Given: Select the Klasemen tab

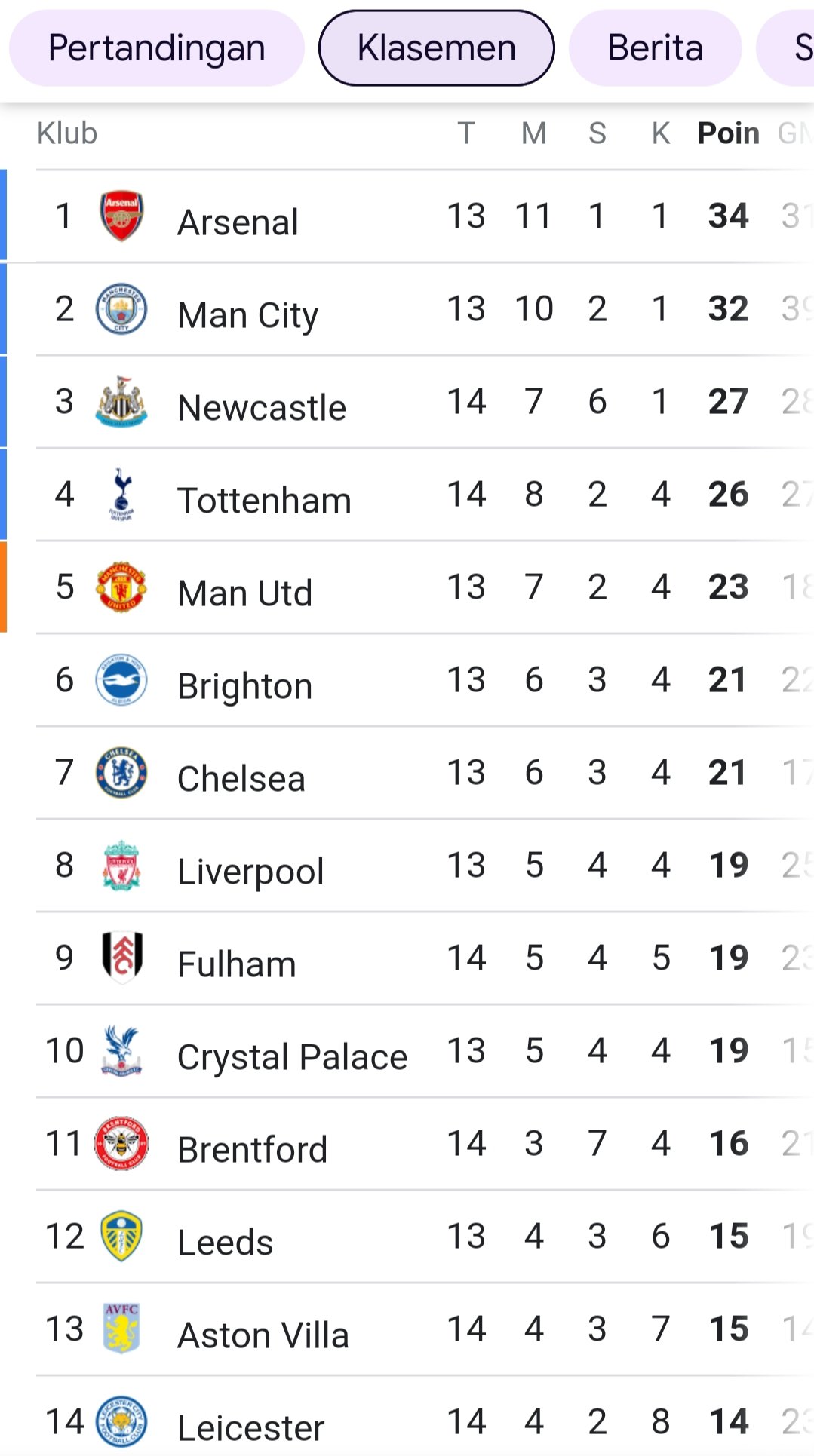Looking at the screenshot, I should [x=437, y=48].
